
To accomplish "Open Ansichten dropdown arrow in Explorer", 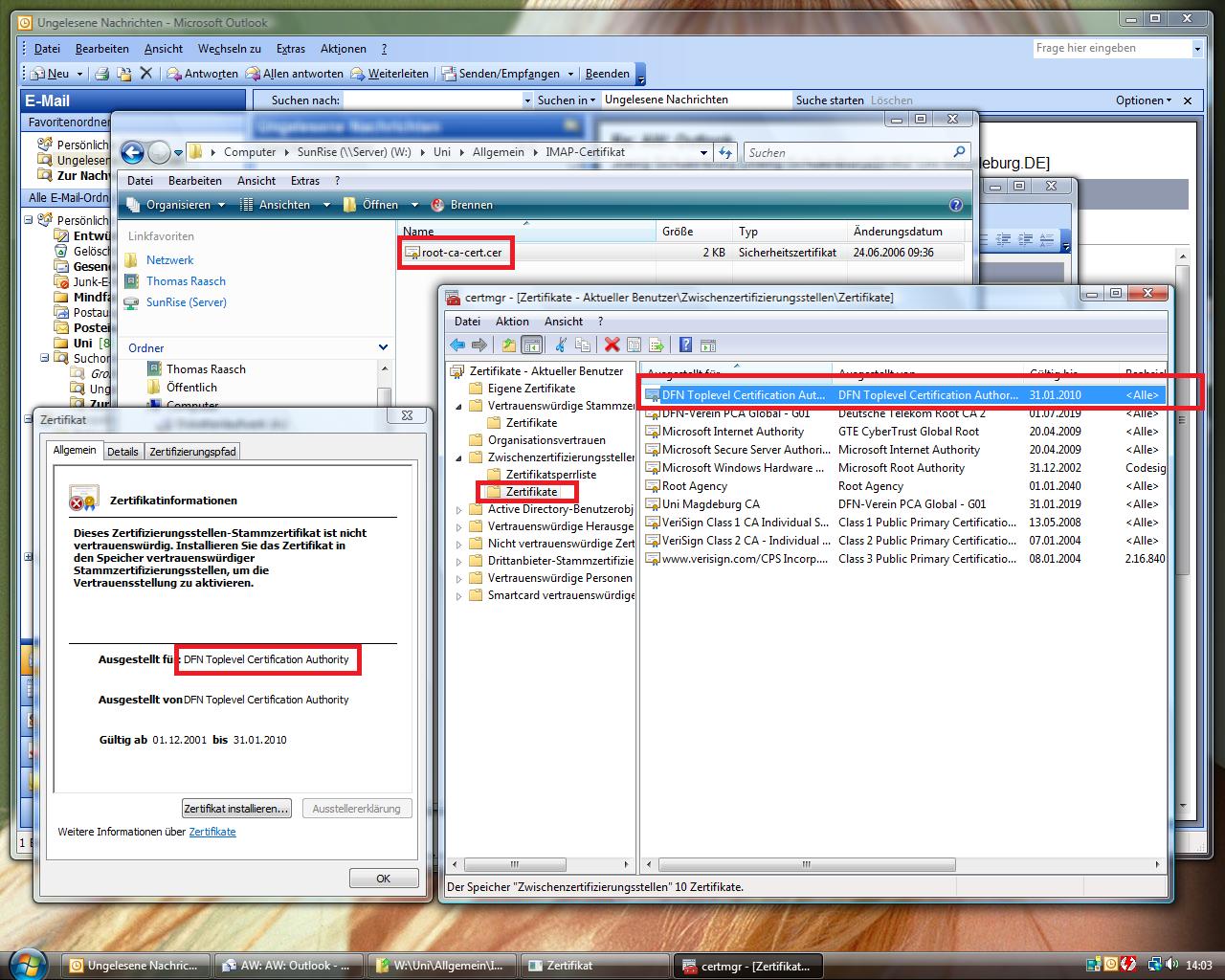I will pos(326,205).
